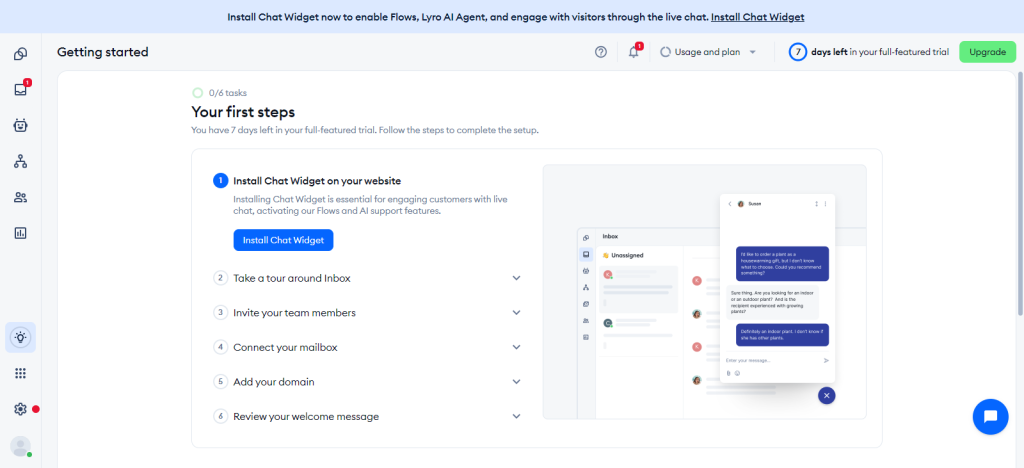Open Usage and plan dropdown

pos(708,52)
